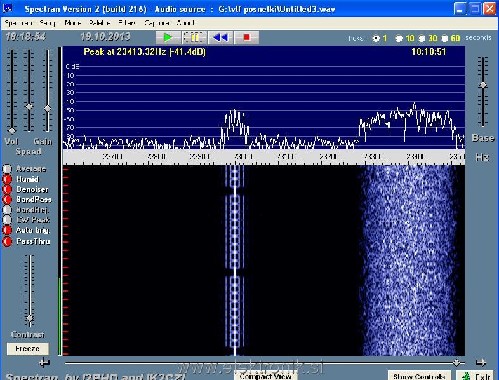Click the left arrow icon below the waterfall
499x380 pixels.
pos(44,362)
